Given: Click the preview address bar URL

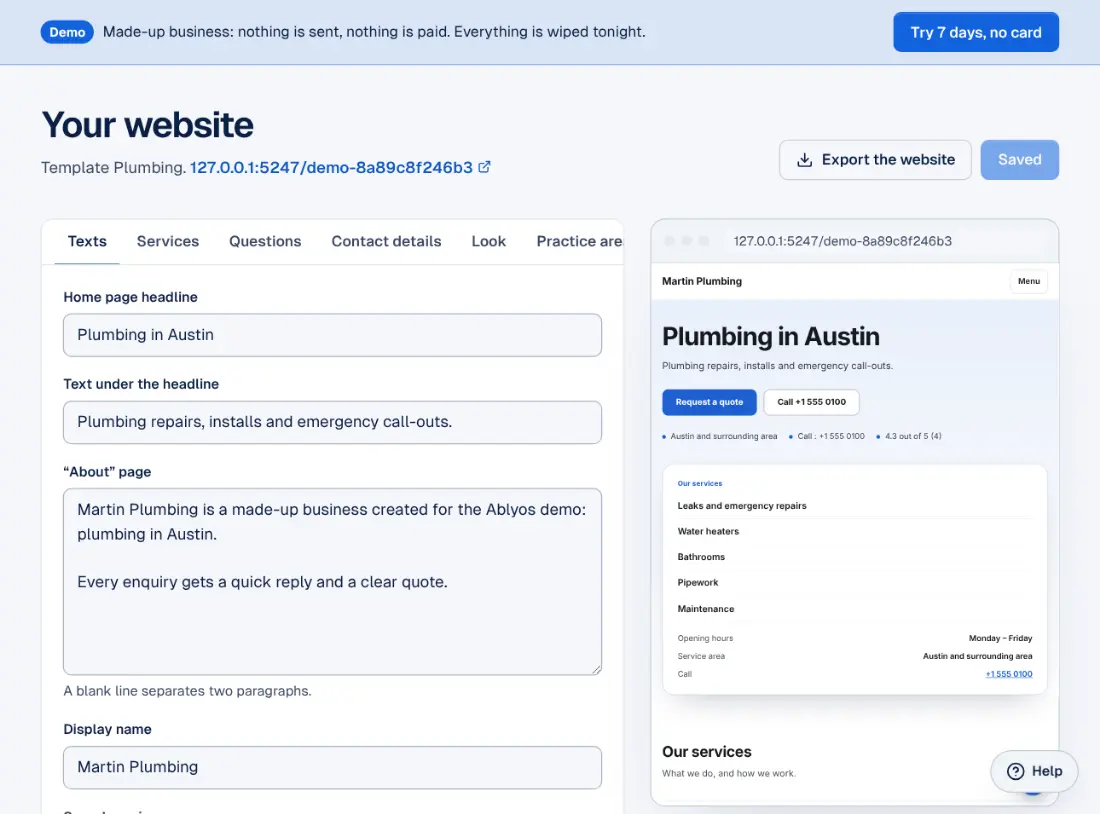Looking at the screenshot, I should (x=843, y=241).
